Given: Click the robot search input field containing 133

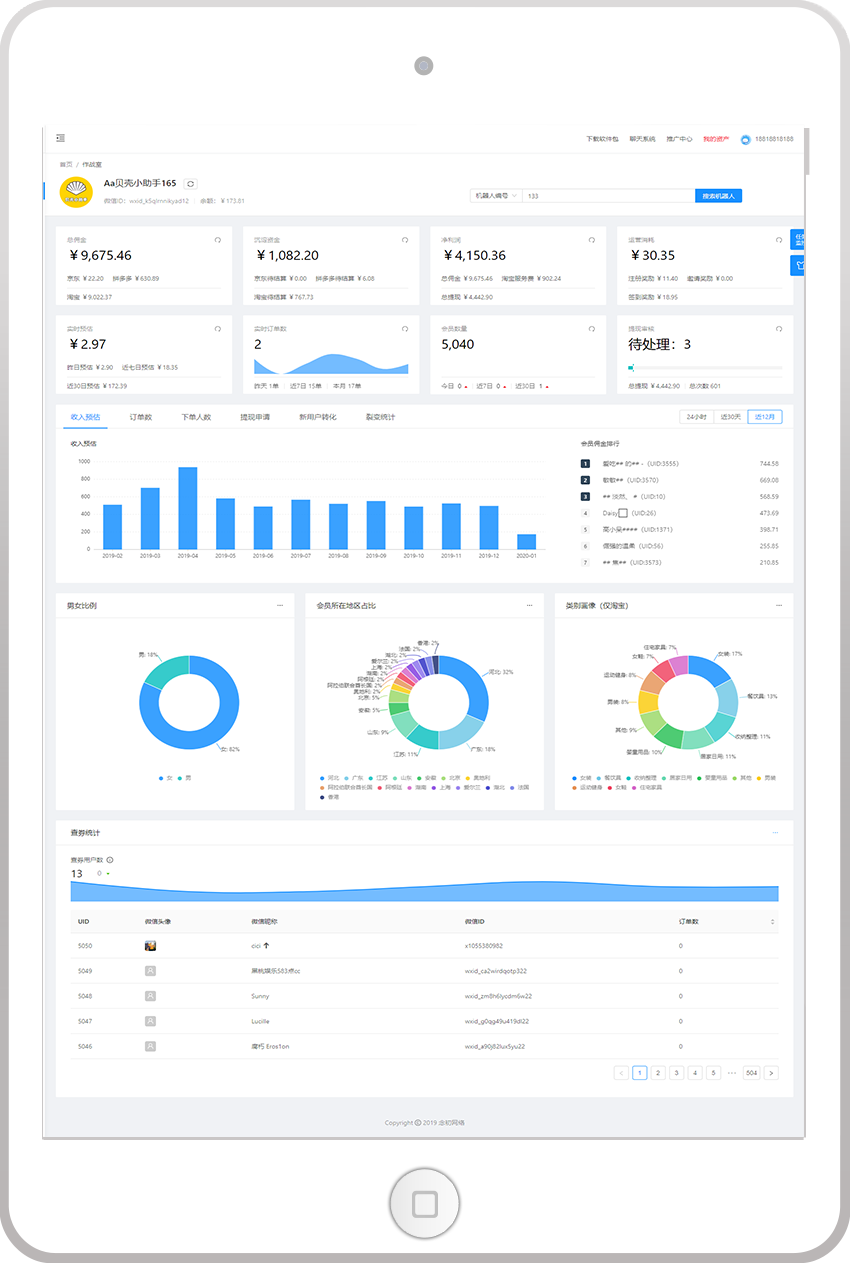Looking at the screenshot, I should (608, 196).
